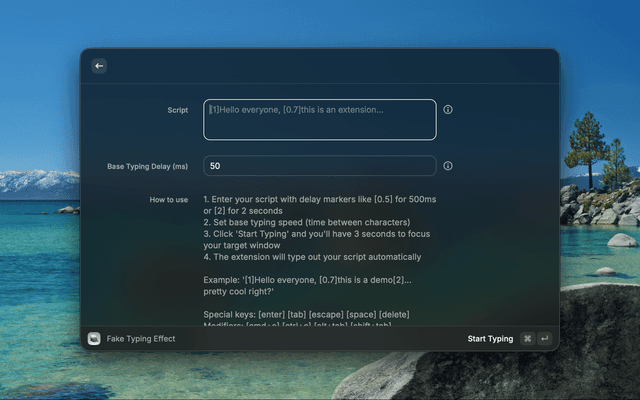Click the Example script text line
This screenshot has width=640, height=400.
307,285
